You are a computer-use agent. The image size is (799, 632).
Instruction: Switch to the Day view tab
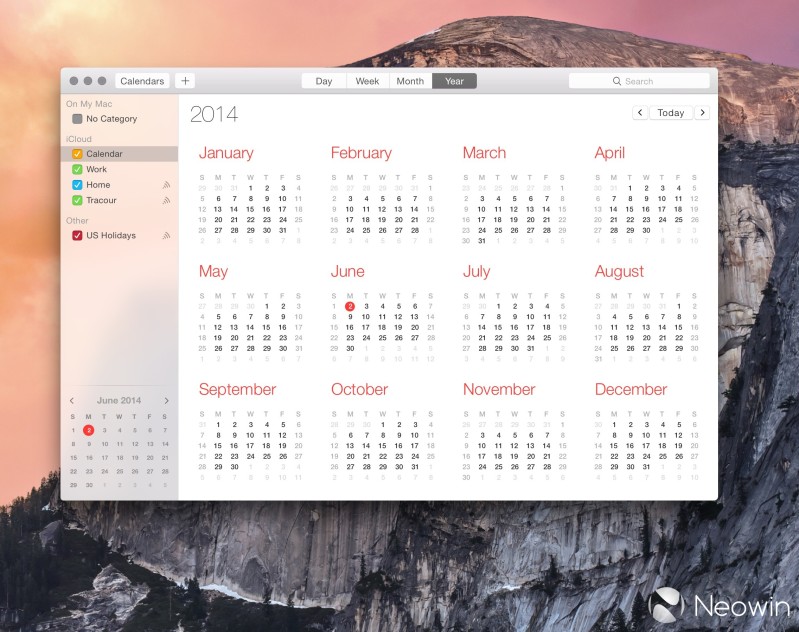point(324,81)
